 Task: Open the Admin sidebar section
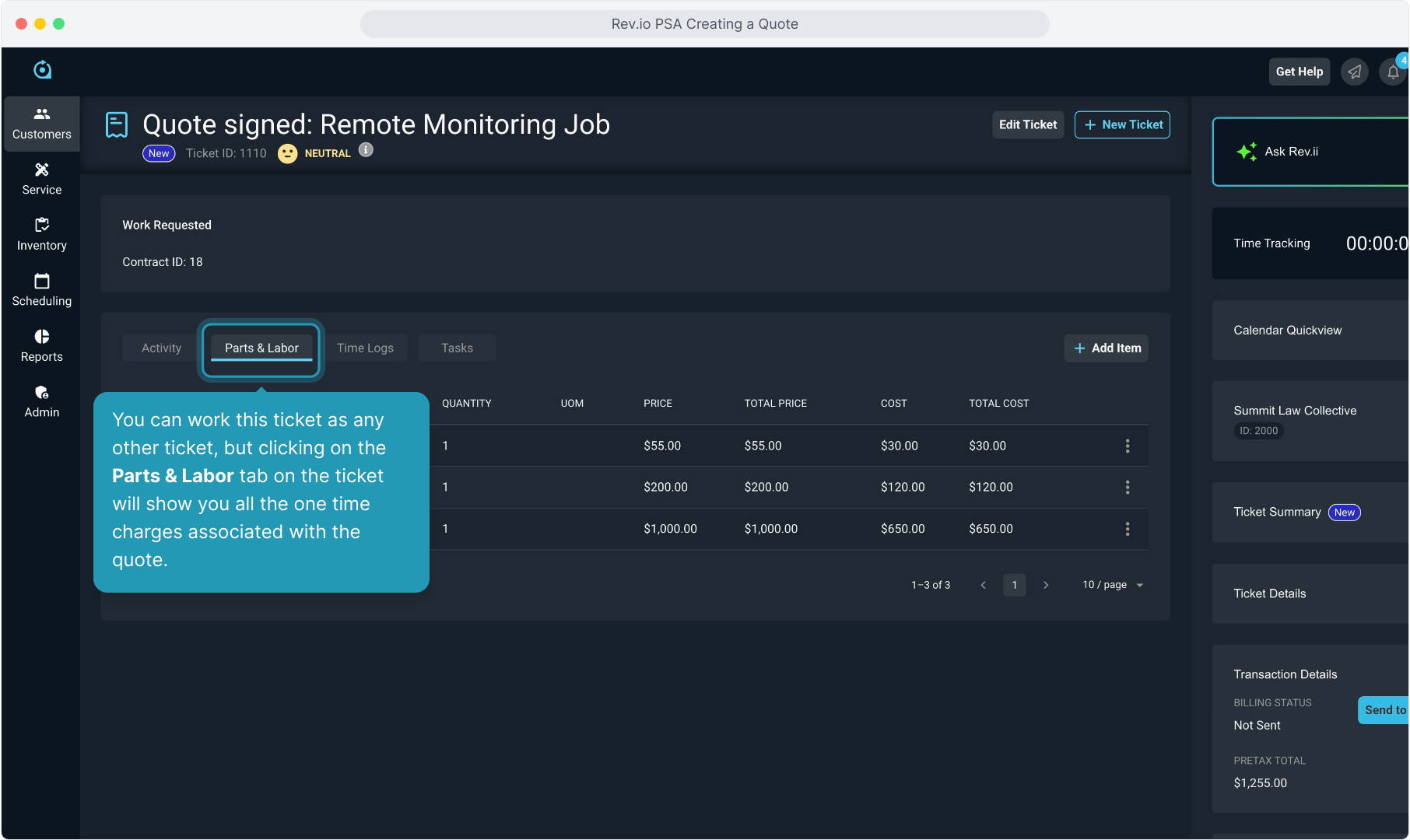(x=42, y=401)
